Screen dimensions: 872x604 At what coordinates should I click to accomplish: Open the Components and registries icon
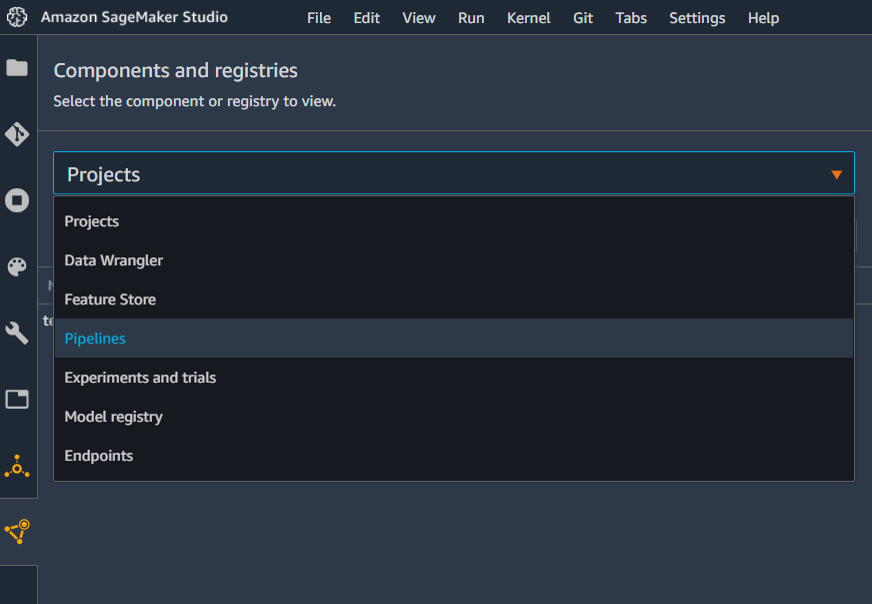(x=17, y=532)
